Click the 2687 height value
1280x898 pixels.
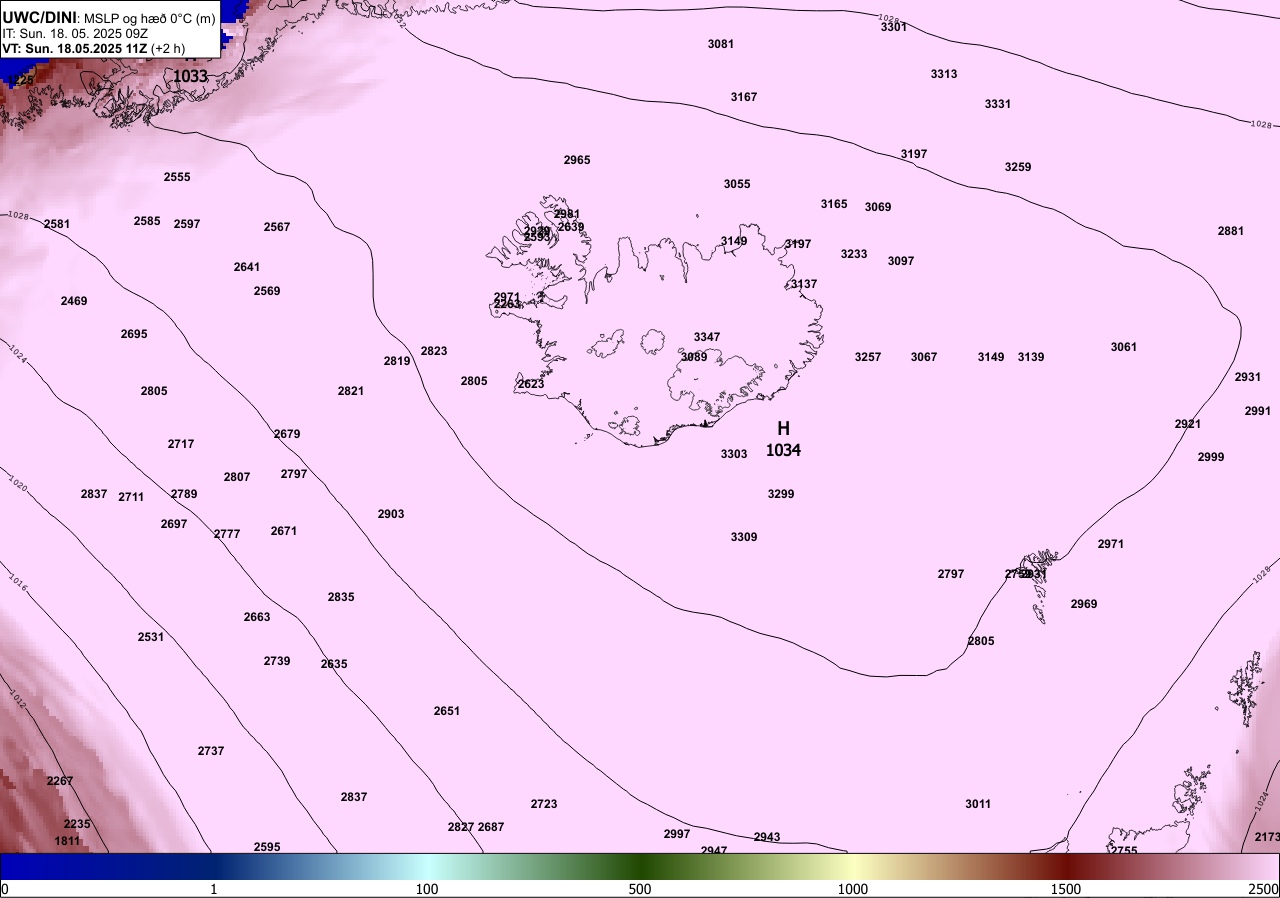(x=491, y=827)
